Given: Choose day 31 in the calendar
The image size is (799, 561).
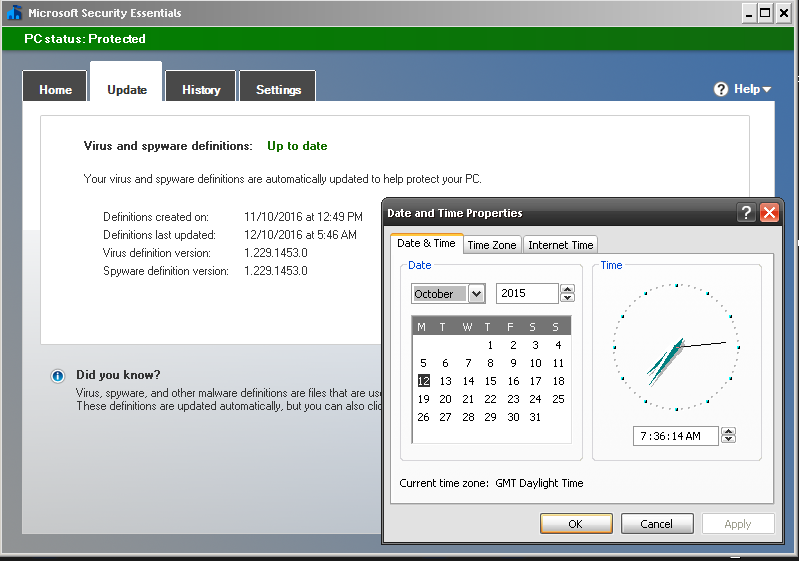Looking at the screenshot, I should pos(535,417).
